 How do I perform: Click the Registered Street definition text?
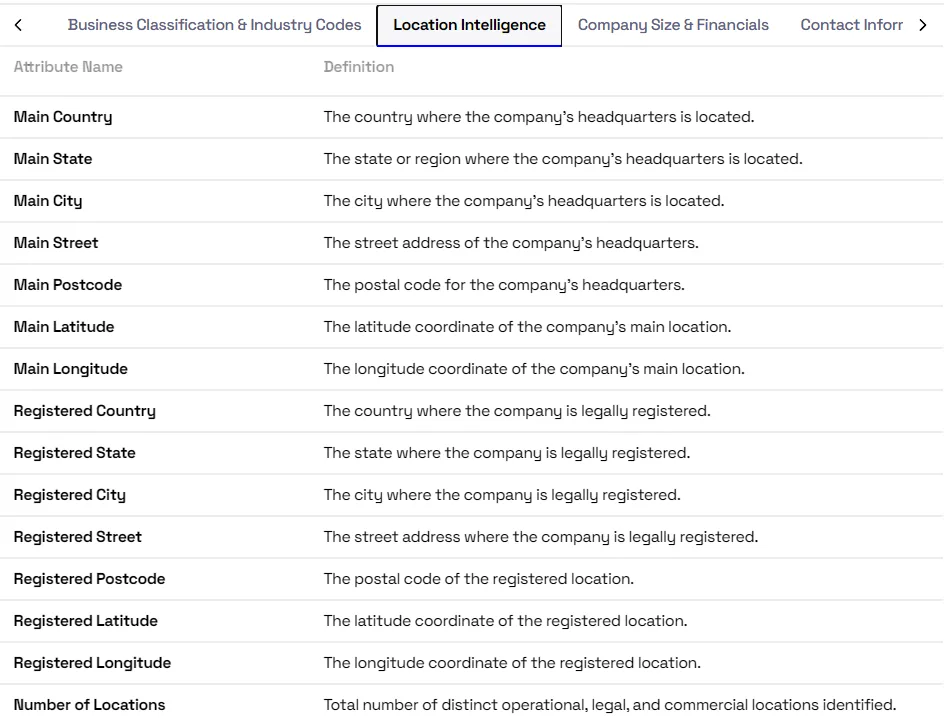pyautogui.click(x=541, y=537)
